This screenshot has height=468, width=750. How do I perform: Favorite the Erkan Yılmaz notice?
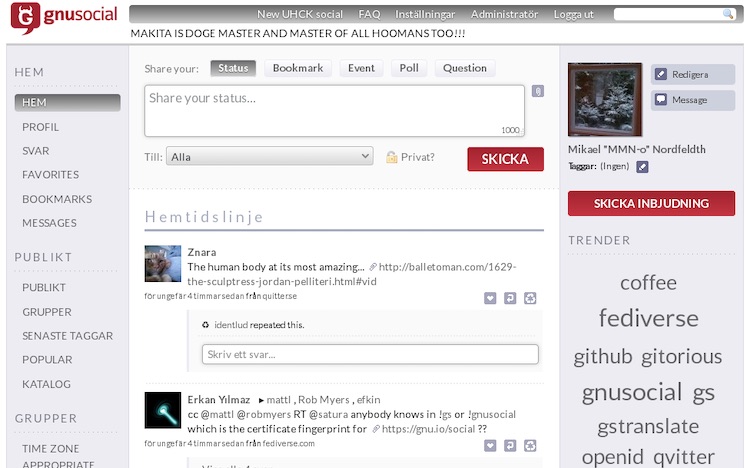[x=490, y=446]
